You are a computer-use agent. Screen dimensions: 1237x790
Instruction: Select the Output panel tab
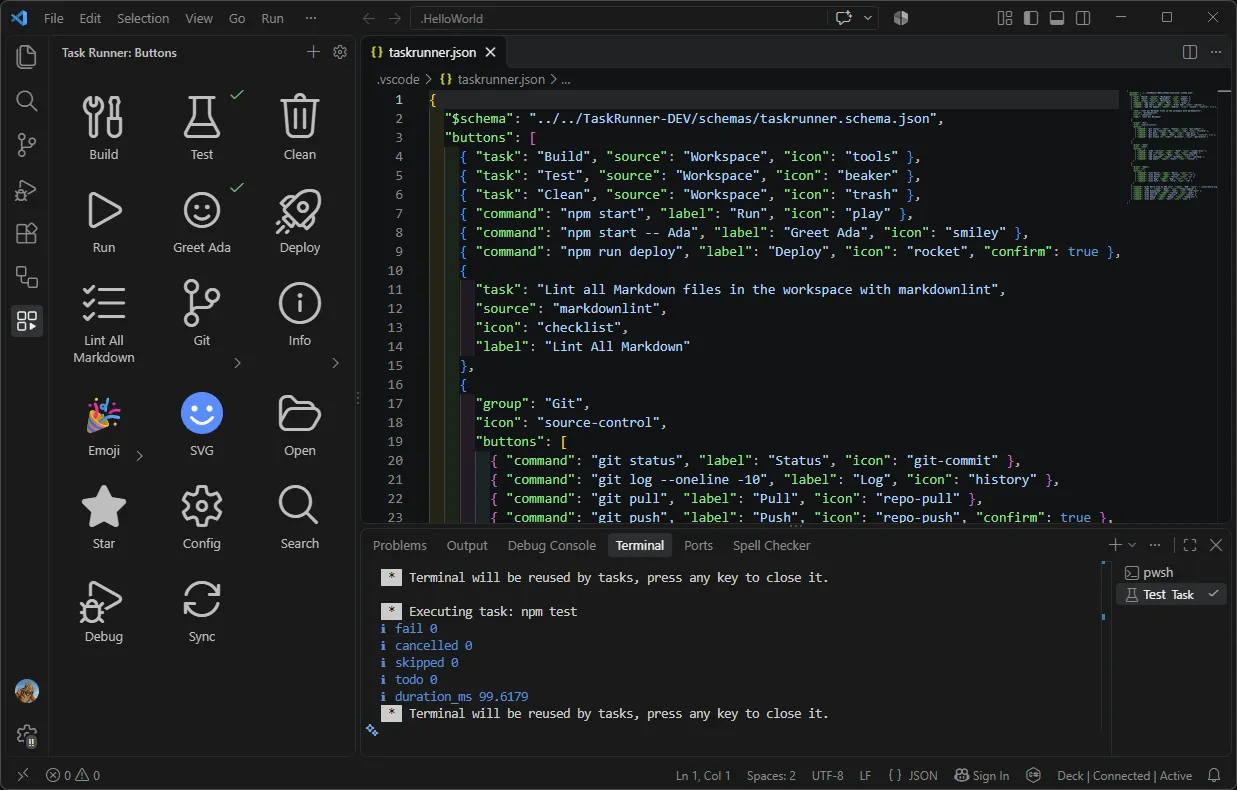[x=467, y=545]
